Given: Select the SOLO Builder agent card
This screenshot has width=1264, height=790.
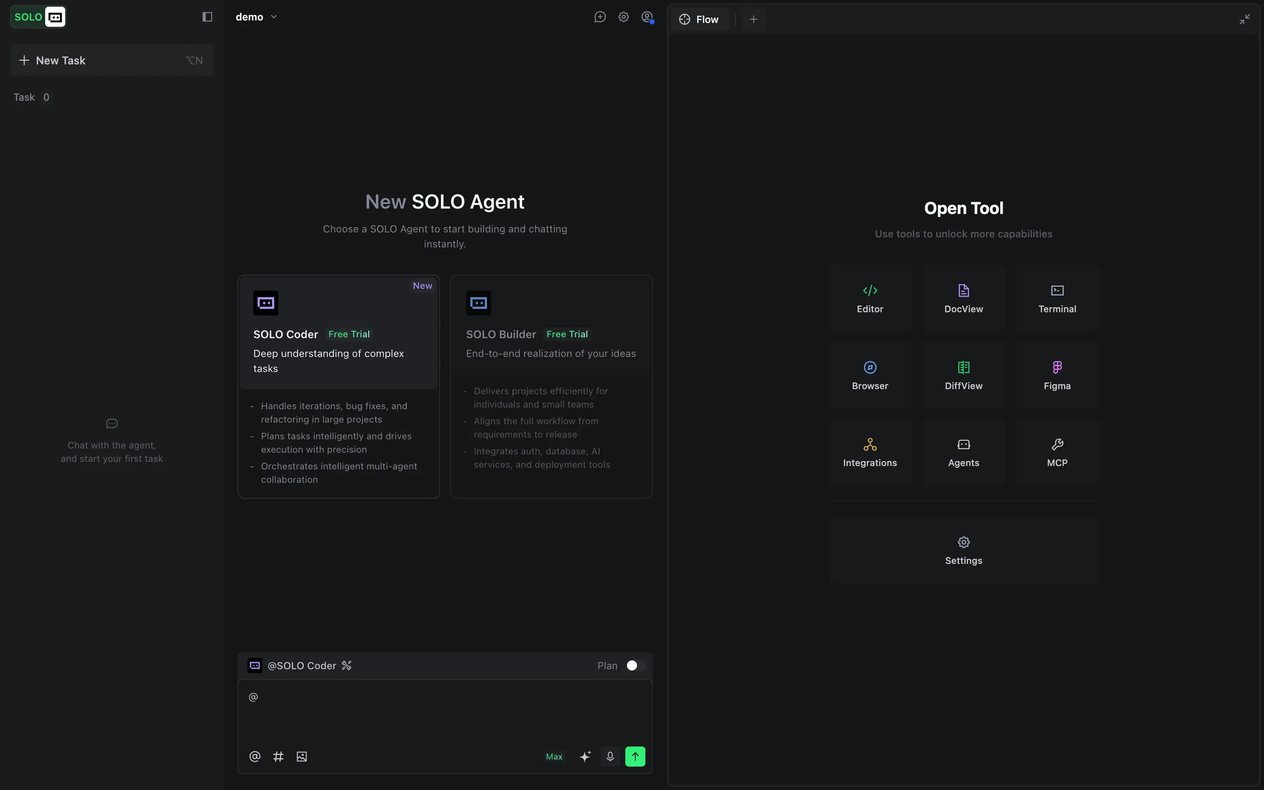Looking at the screenshot, I should (x=551, y=385).
